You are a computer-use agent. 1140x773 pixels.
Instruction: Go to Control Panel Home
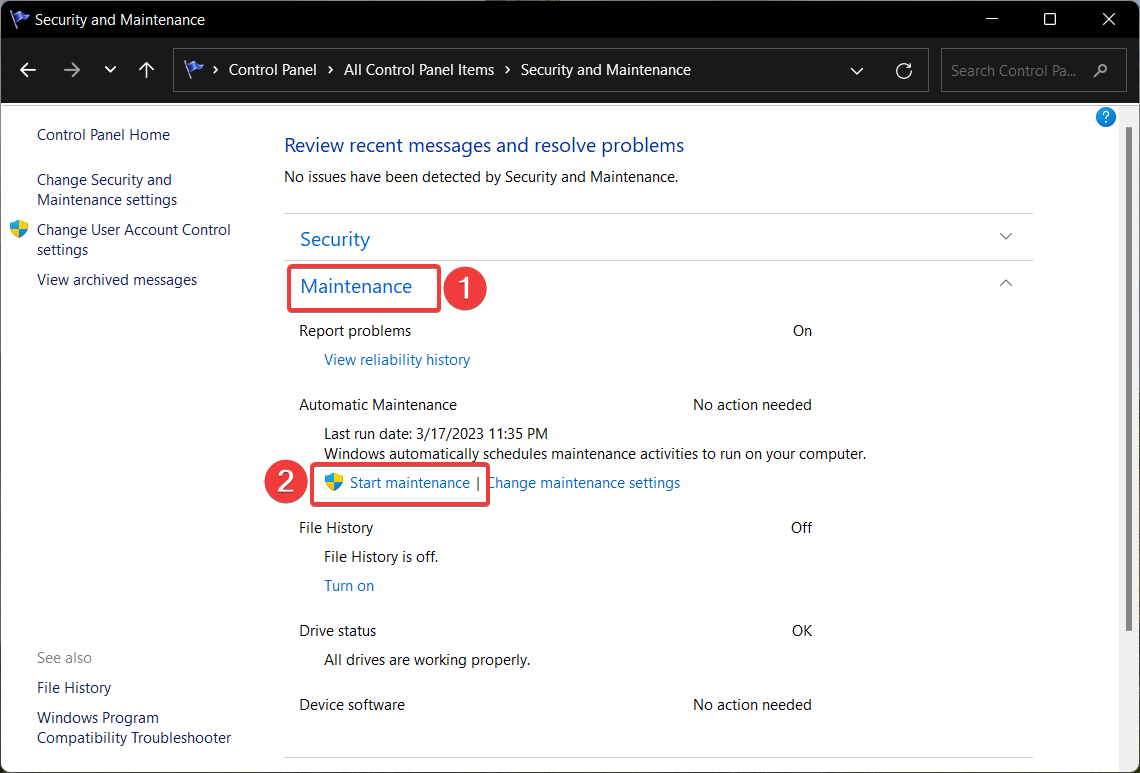point(103,134)
